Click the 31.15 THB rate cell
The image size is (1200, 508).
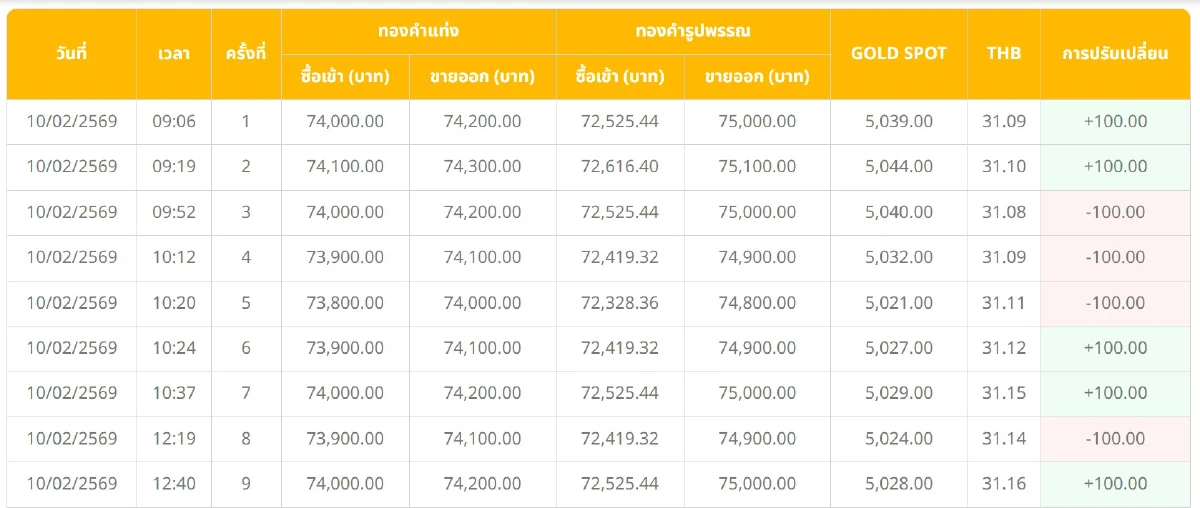pyautogui.click(x=1003, y=393)
